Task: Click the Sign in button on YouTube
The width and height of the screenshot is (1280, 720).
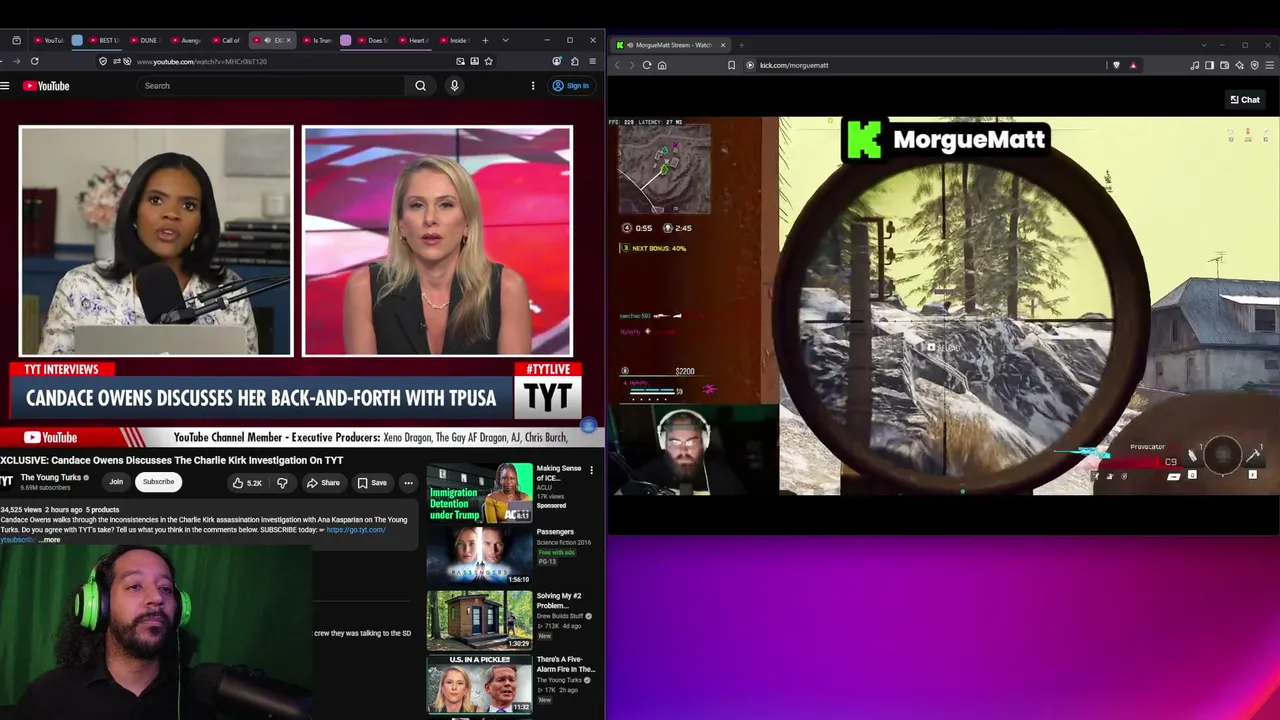Action: 571,86
